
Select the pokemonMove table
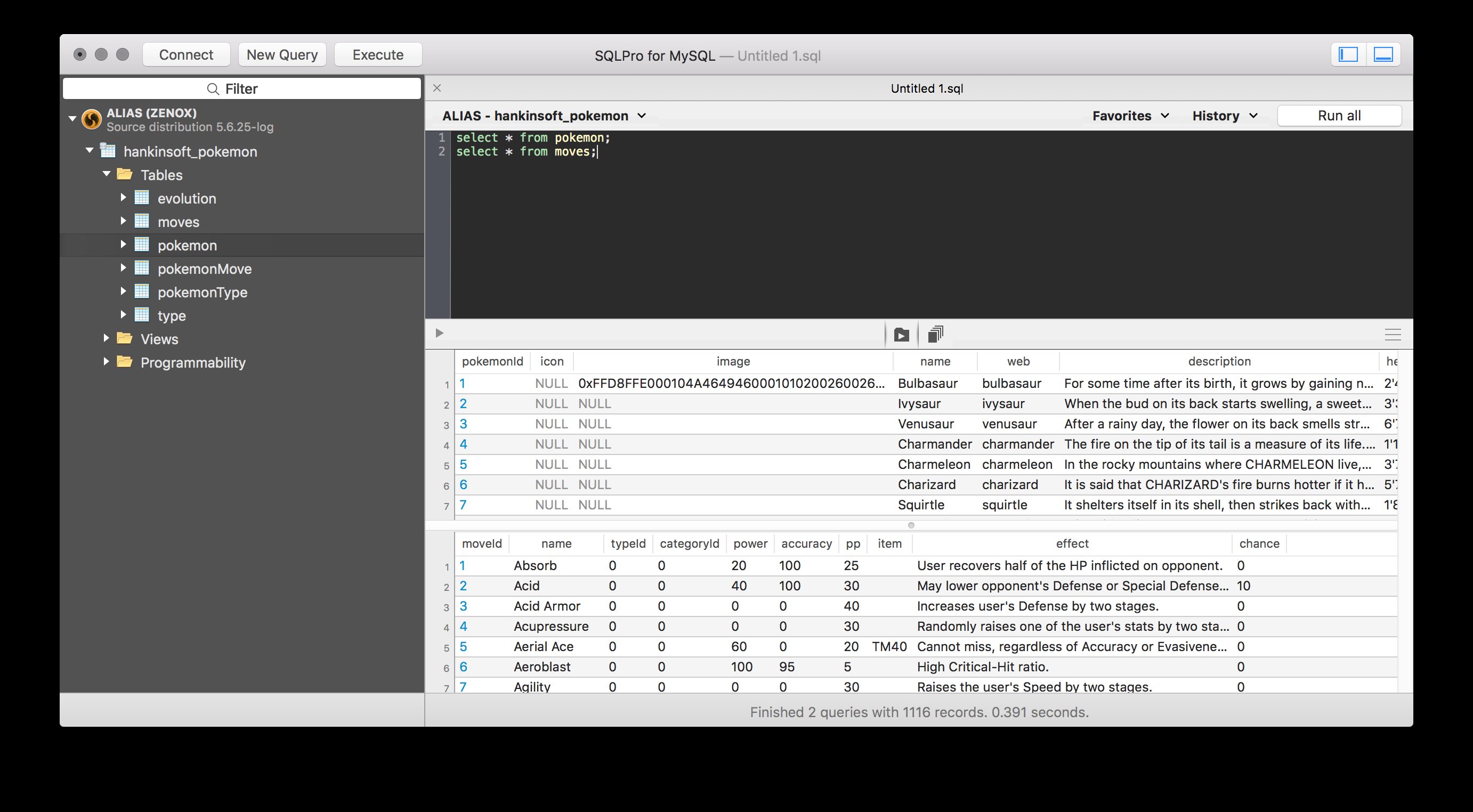pos(204,268)
